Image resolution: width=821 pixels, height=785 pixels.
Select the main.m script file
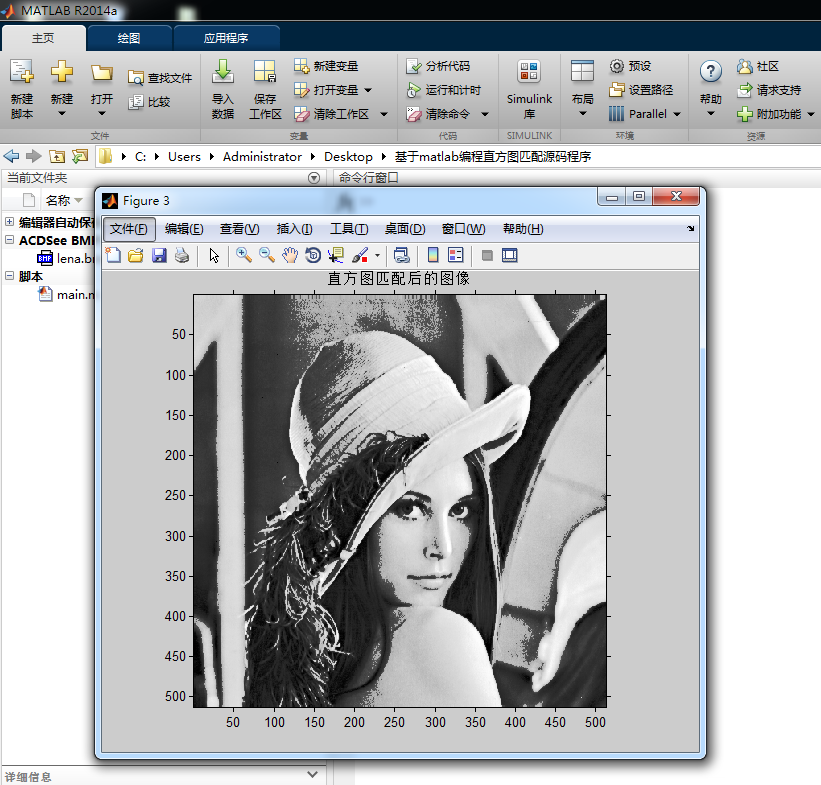click(x=67, y=294)
